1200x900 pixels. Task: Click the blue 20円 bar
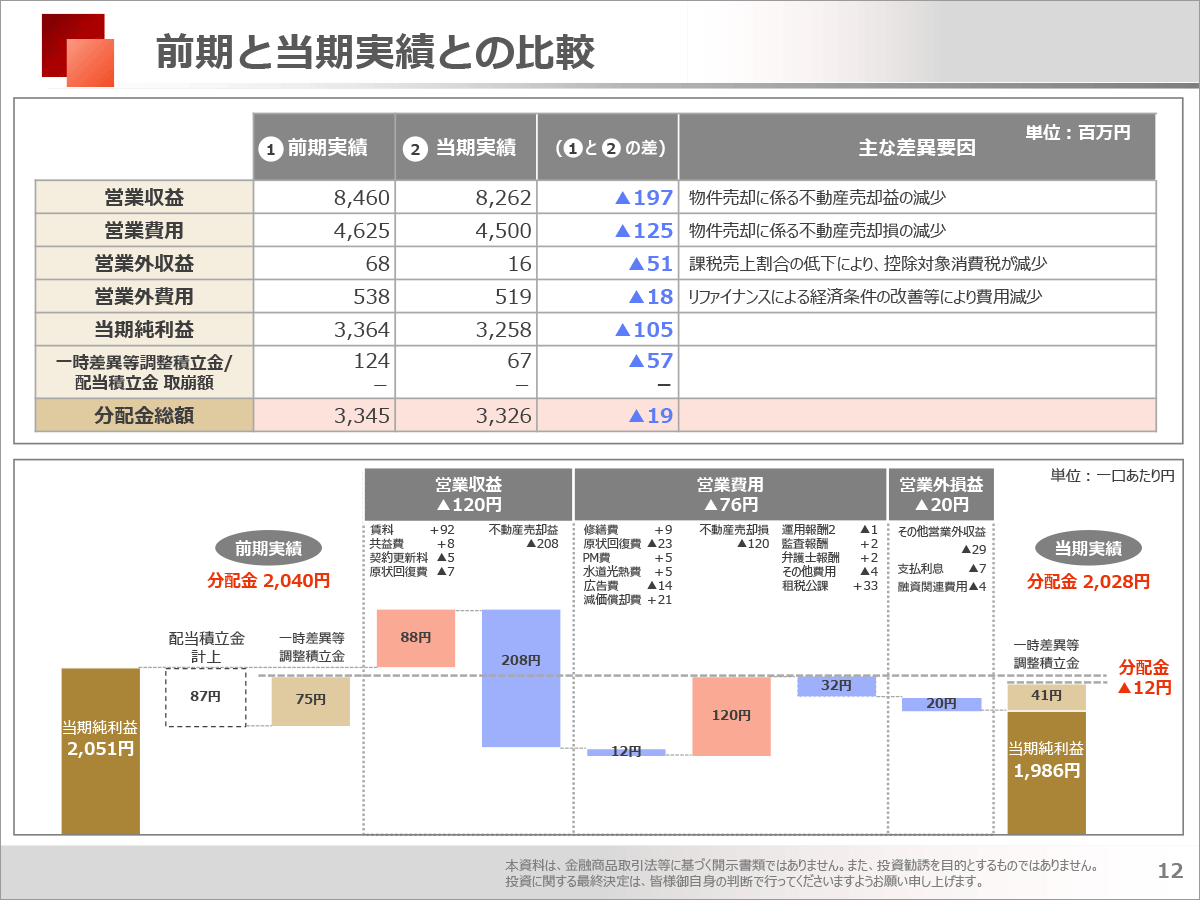pyautogui.click(x=942, y=704)
